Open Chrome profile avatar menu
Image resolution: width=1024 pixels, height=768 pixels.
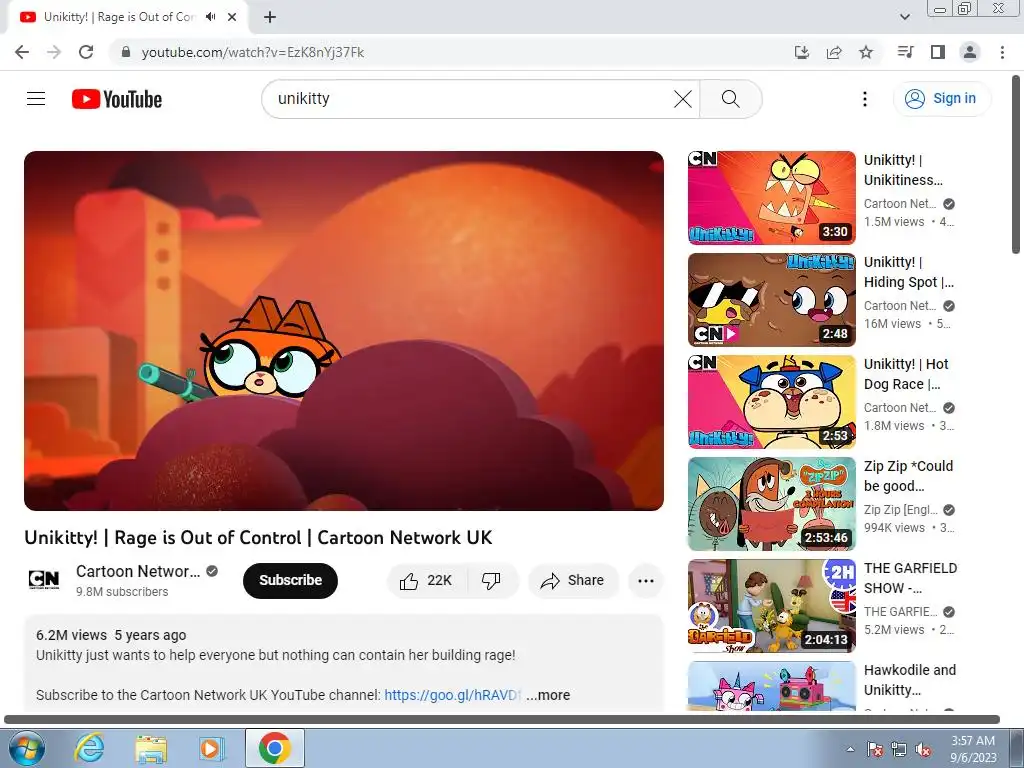click(970, 52)
